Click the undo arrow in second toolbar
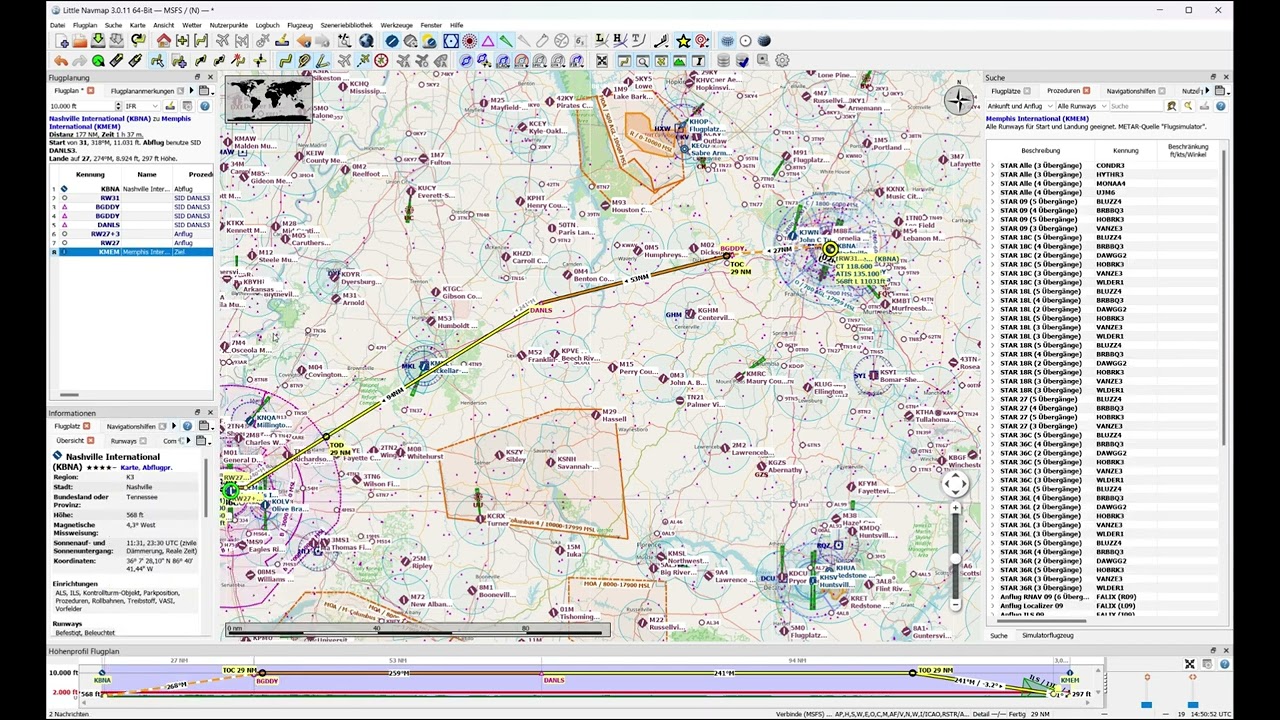Screen dimensions: 1280x720 point(61,61)
